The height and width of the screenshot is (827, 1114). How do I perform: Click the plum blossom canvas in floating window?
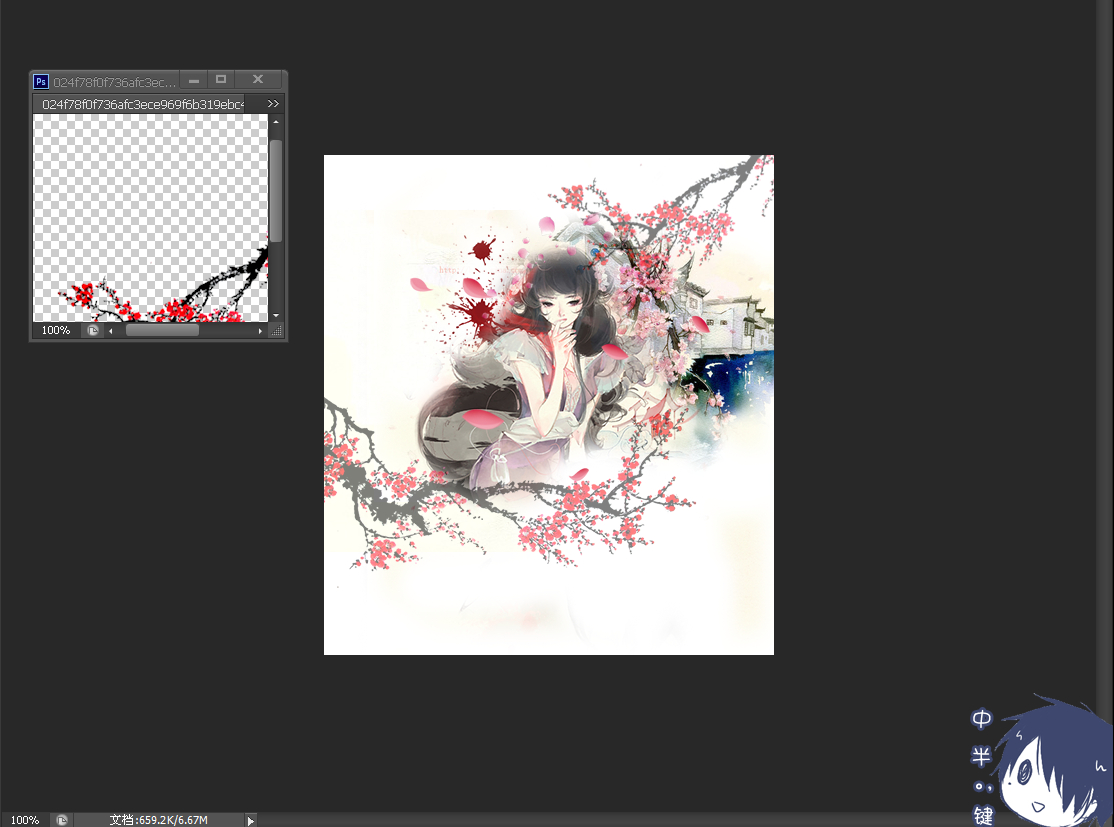151,218
